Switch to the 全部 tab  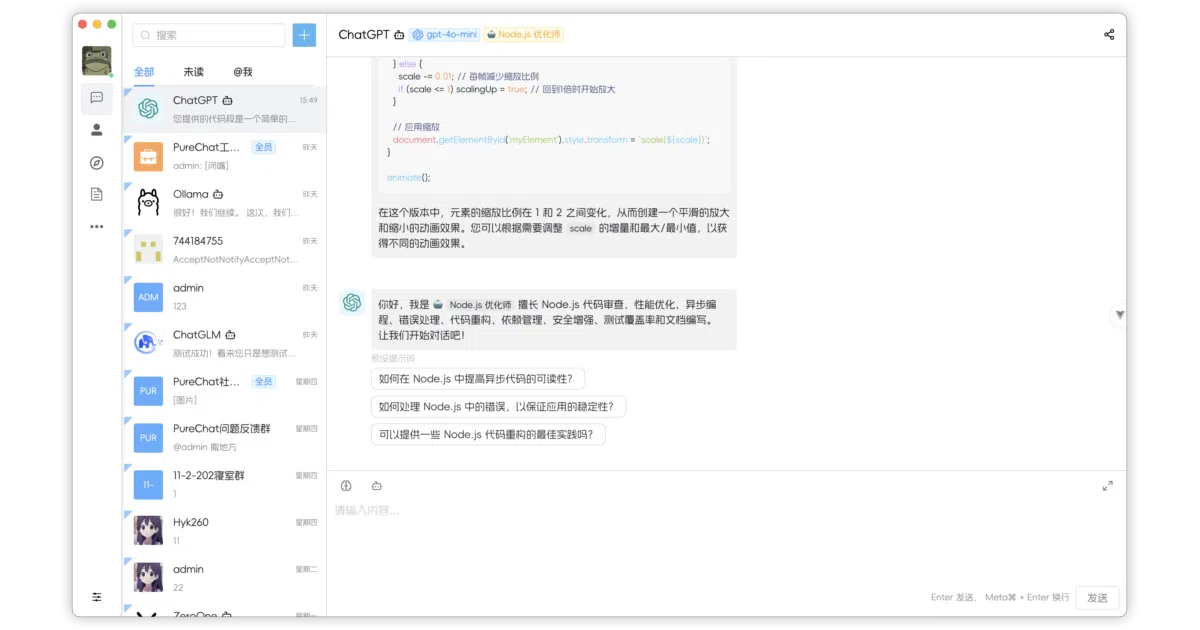point(144,72)
